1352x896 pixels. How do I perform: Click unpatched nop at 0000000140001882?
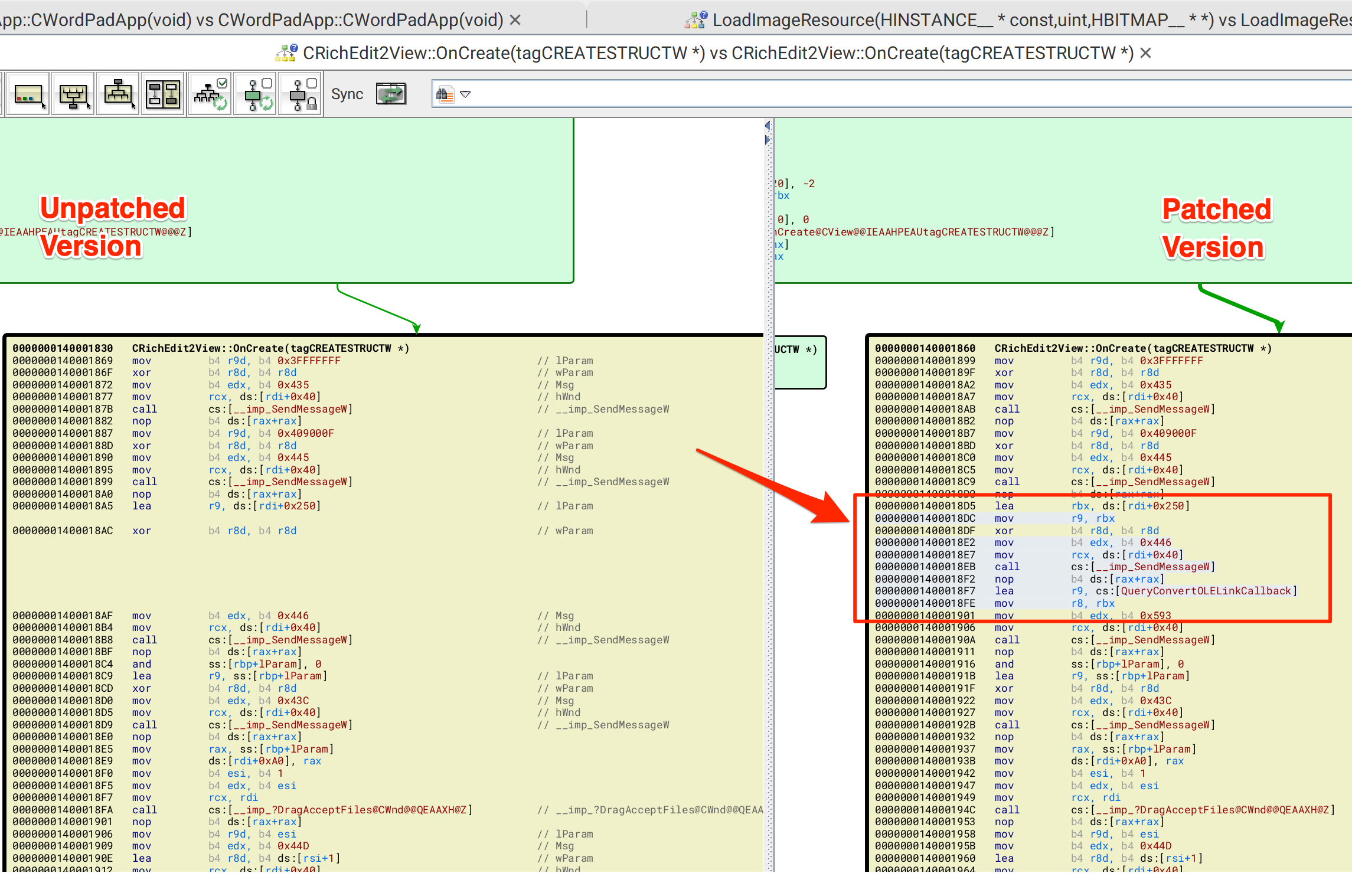click(157, 421)
